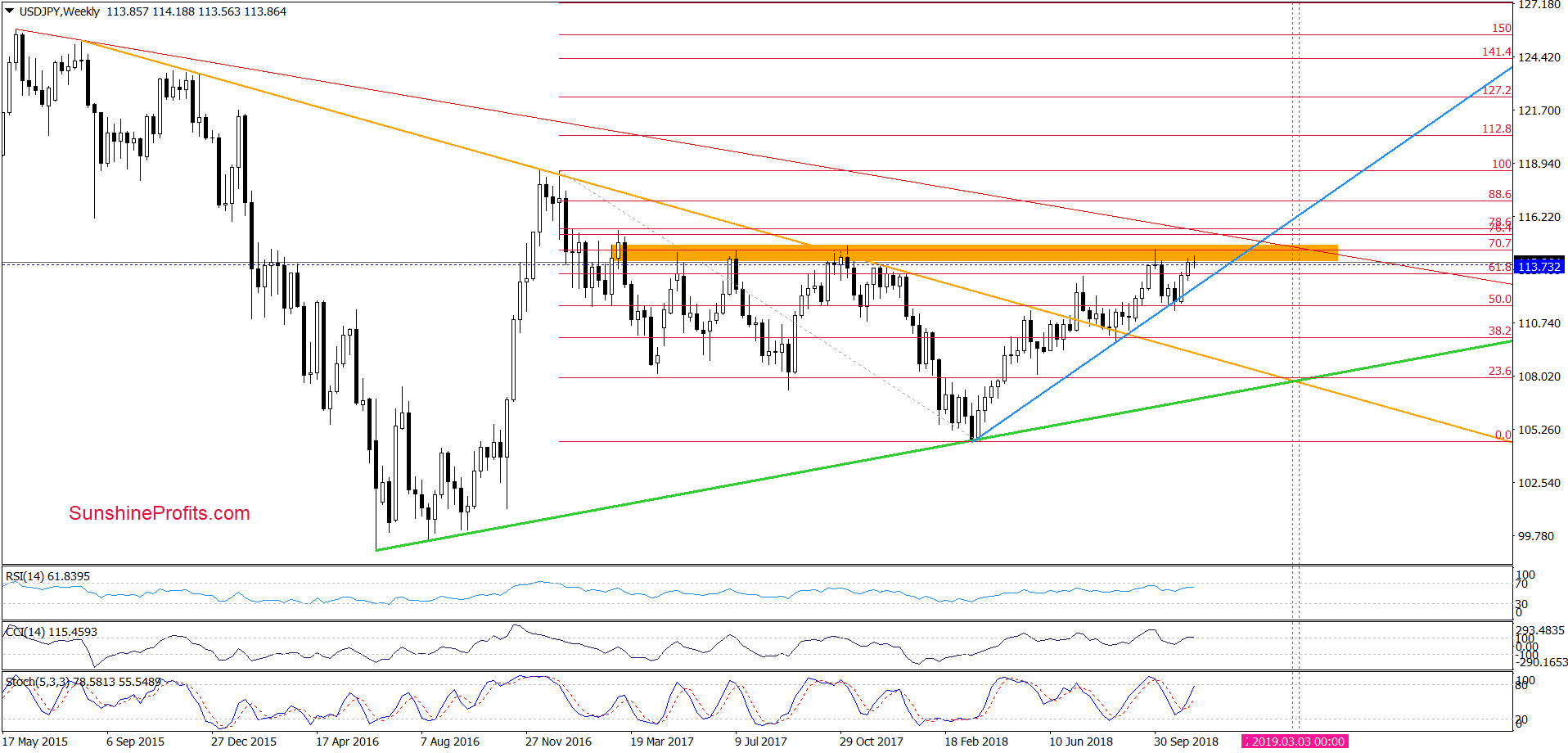
Task: Click the Fibonacci 112.8 level label
Action: (1497, 129)
